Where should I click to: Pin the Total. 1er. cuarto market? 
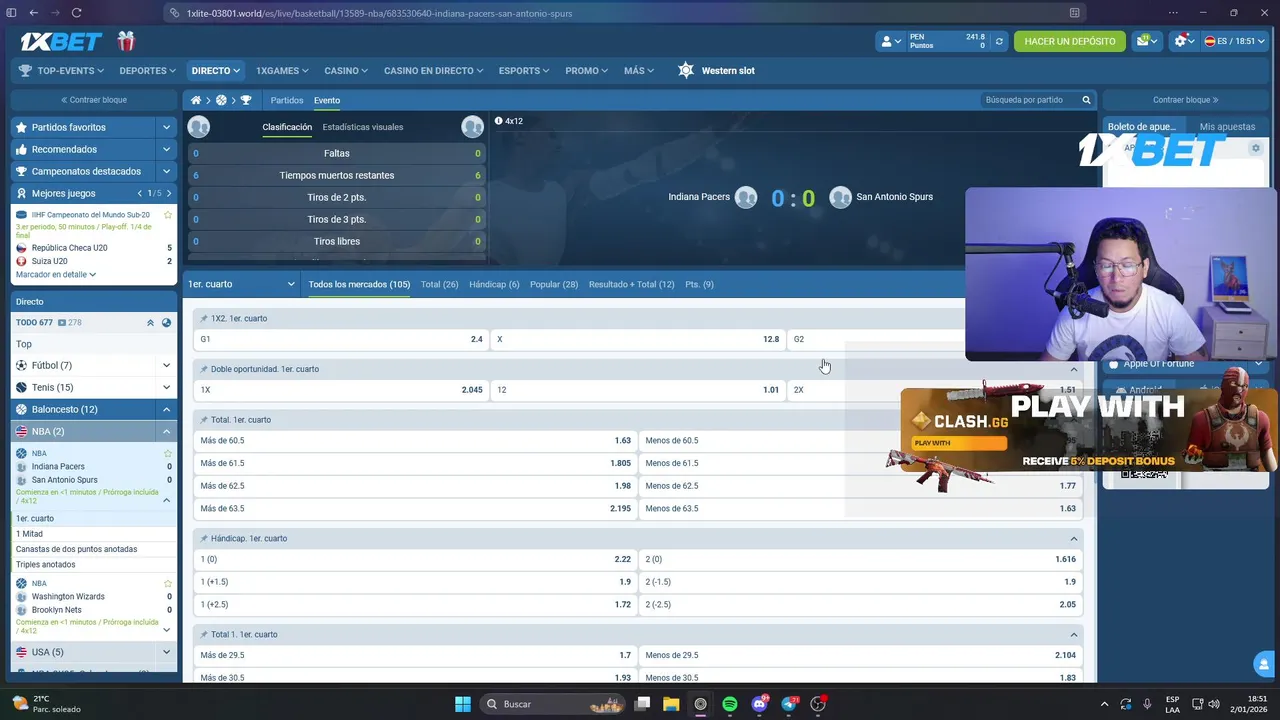(204, 420)
